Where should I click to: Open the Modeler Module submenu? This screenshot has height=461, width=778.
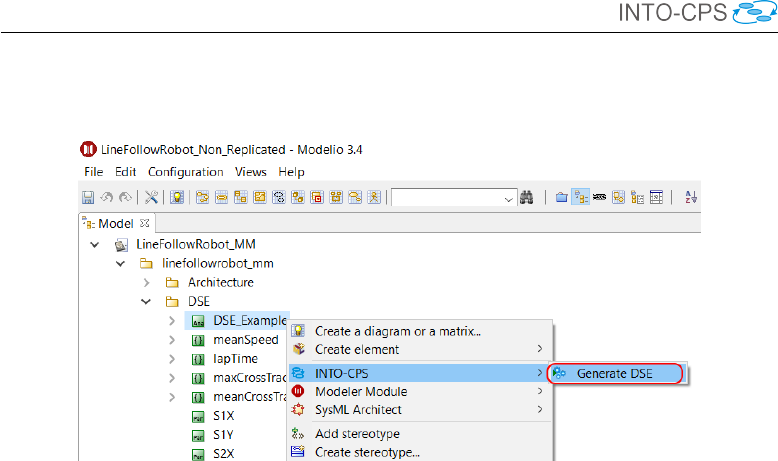point(421,392)
